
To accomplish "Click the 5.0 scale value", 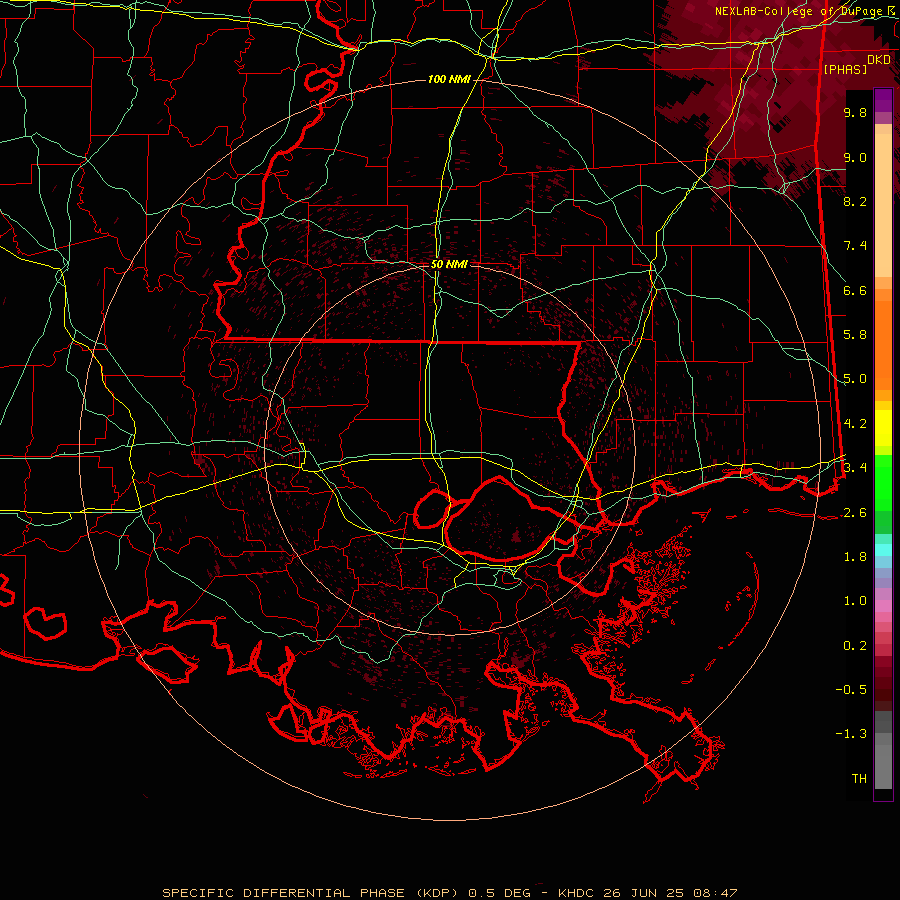I will 855,379.
